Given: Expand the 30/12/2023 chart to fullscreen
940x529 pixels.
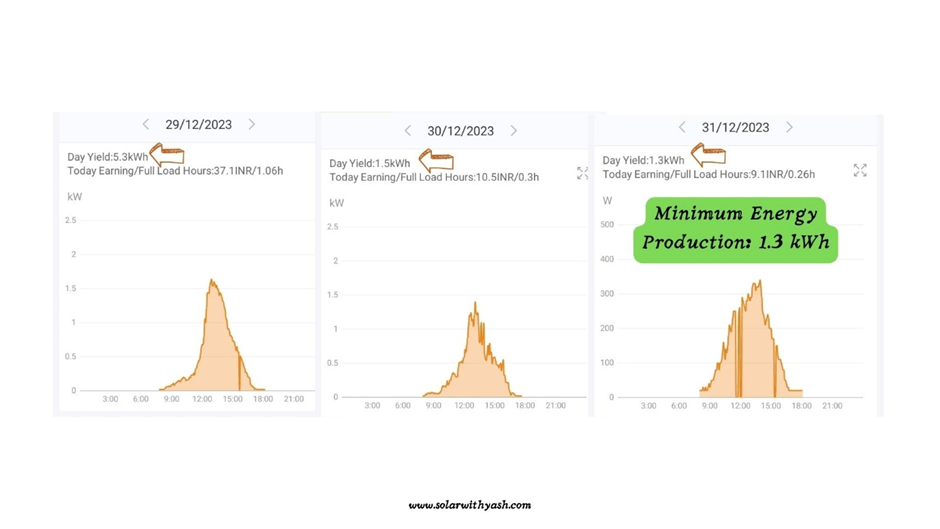Looking at the screenshot, I should pyautogui.click(x=582, y=174).
